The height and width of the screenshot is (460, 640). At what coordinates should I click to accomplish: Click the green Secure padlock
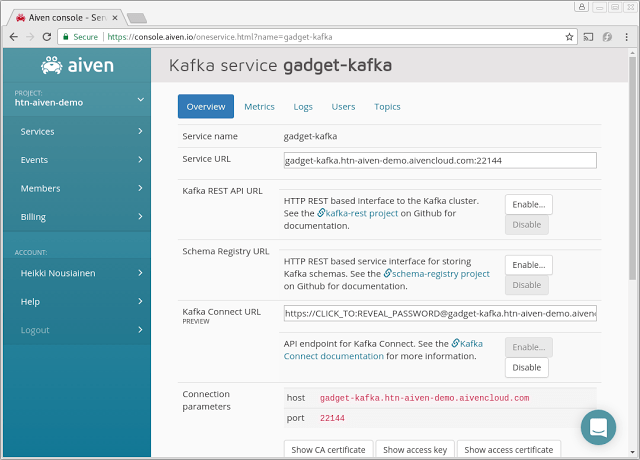[66, 37]
